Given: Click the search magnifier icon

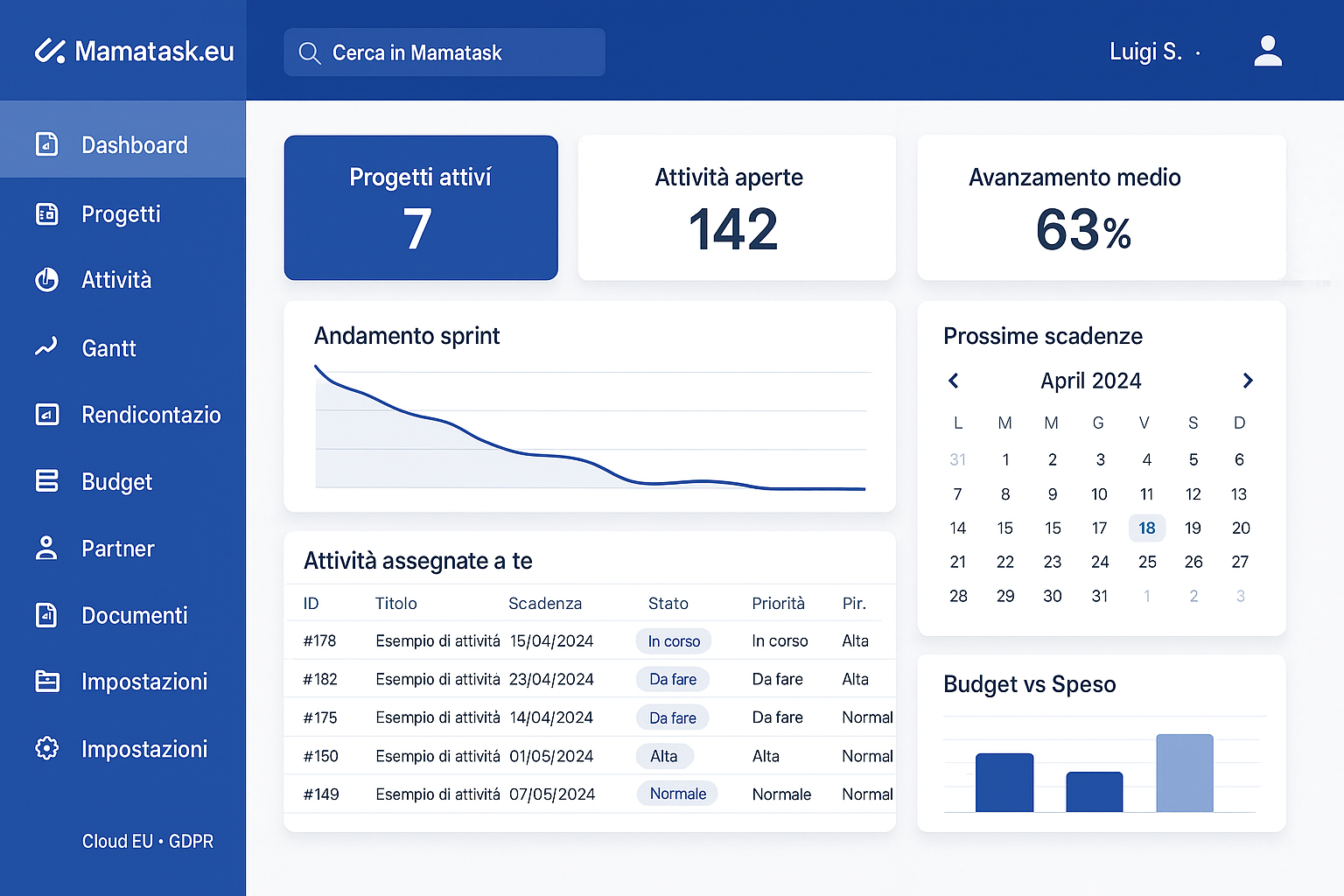Looking at the screenshot, I should point(309,53).
